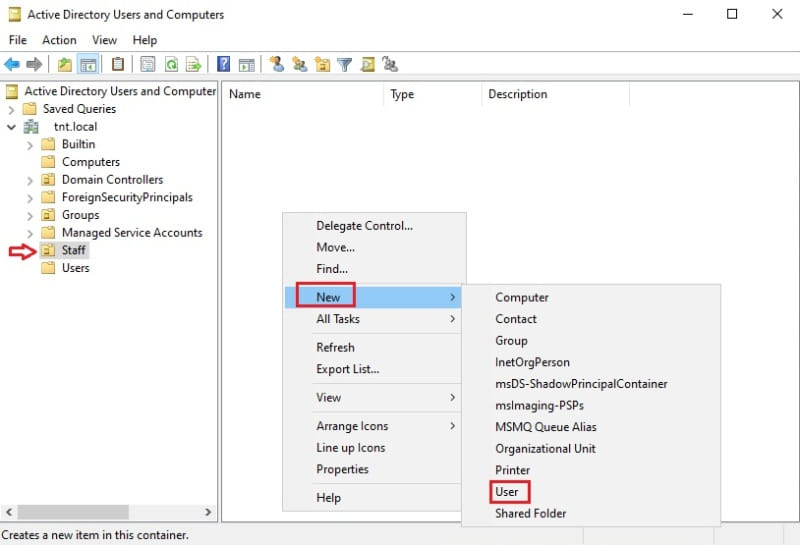Open the New submenu entry
Image resolution: width=800 pixels, height=545 pixels.
[373, 297]
